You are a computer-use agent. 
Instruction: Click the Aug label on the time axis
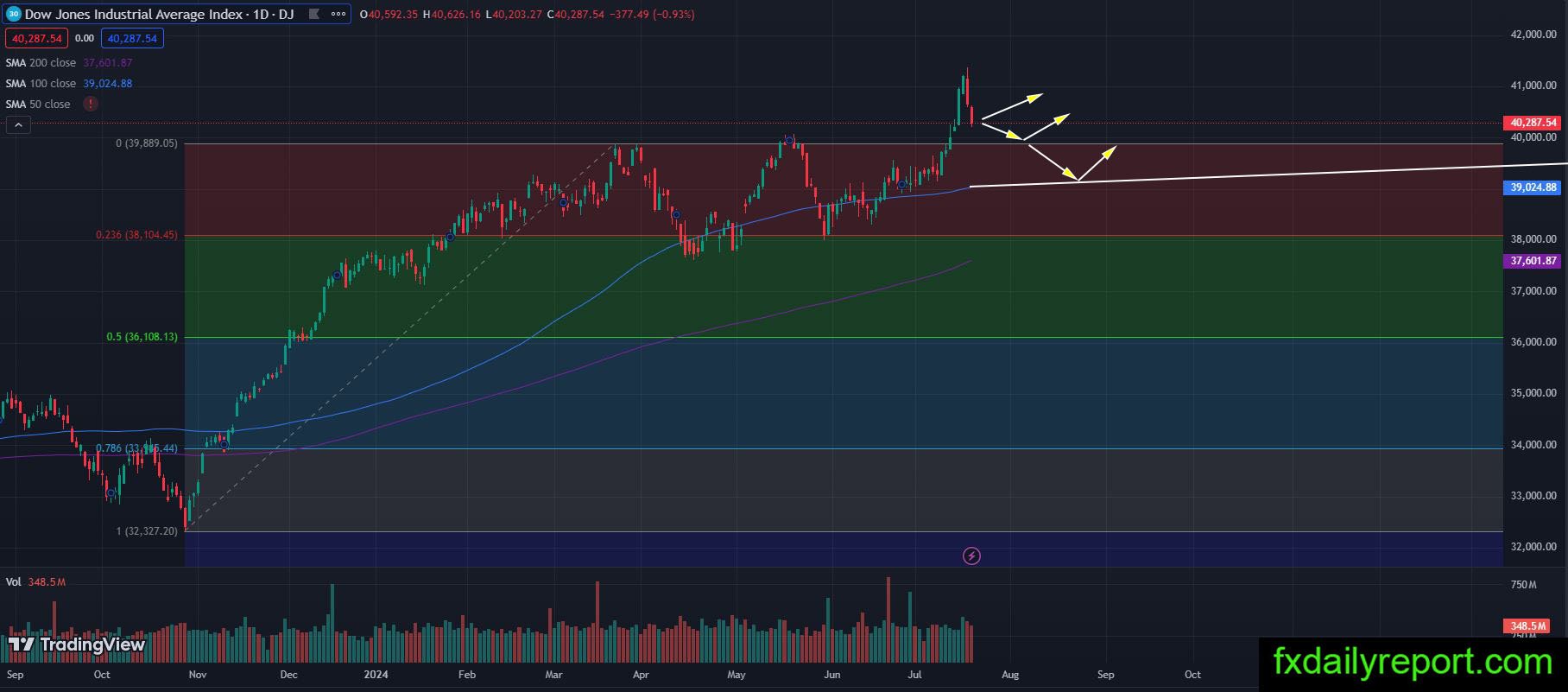pyautogui.click(x=1010, y=675)
